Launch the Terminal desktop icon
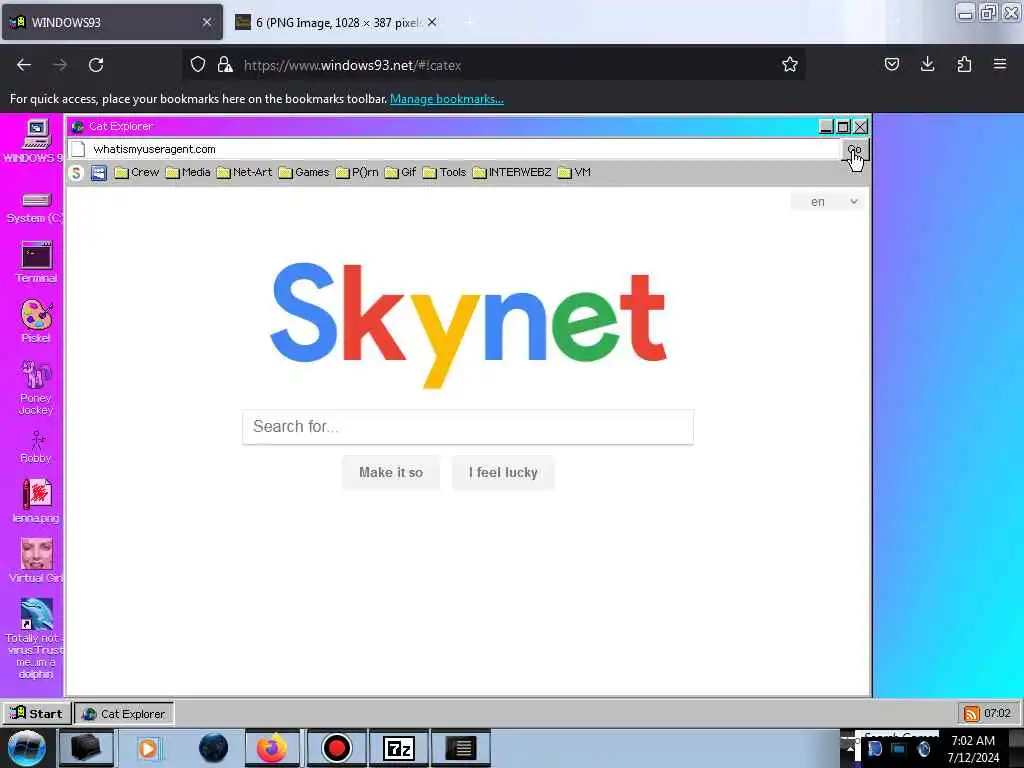The image size is (1024, 768). (36, 261)
